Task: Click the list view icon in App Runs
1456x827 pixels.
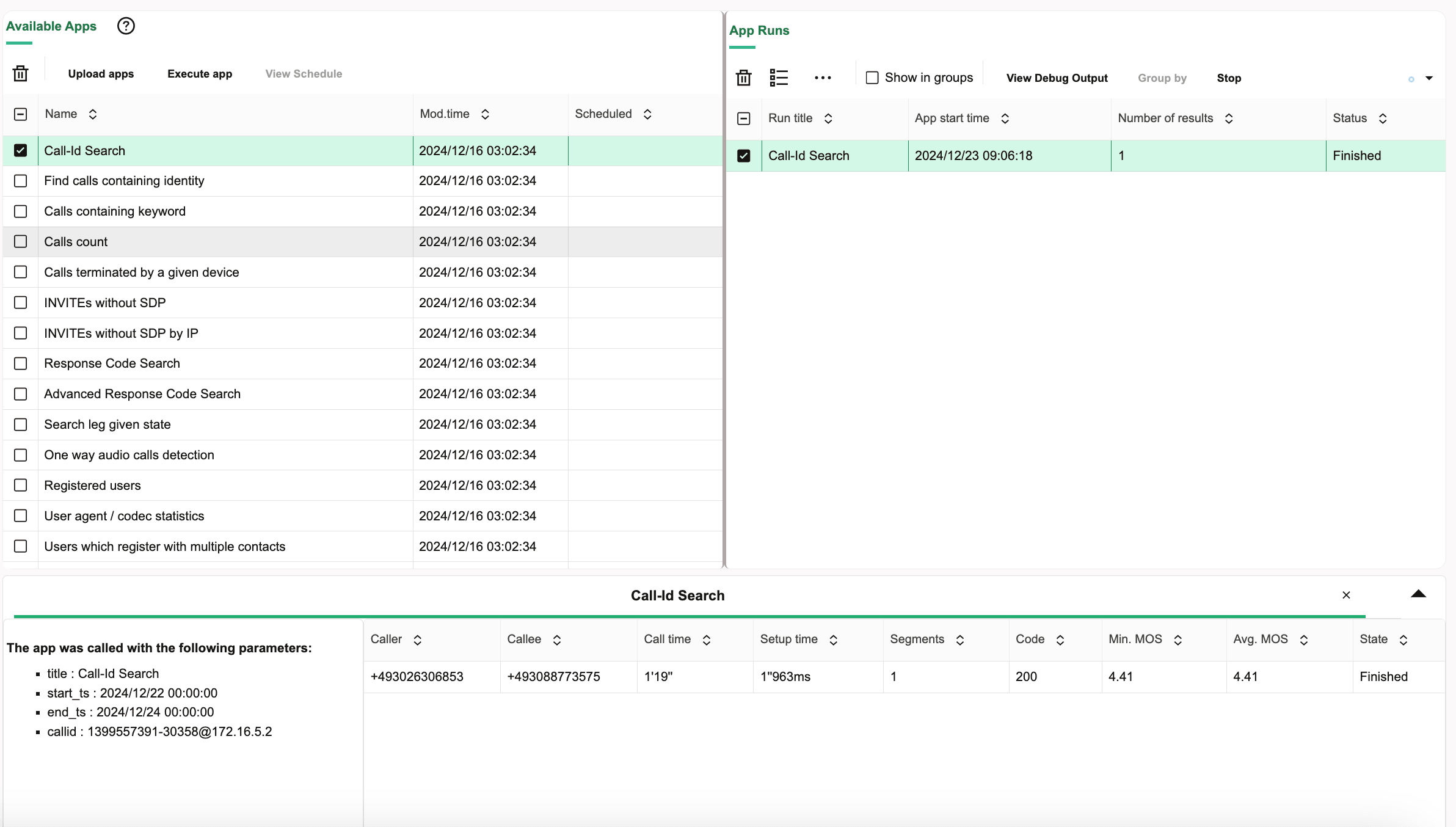Action: [779, 78]
